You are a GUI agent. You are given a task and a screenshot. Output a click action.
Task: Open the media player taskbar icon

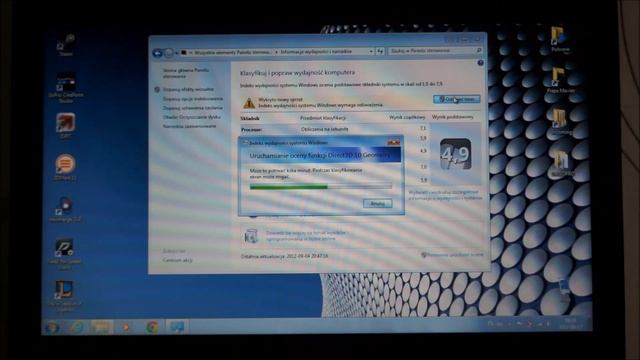[x=126, y=327]
